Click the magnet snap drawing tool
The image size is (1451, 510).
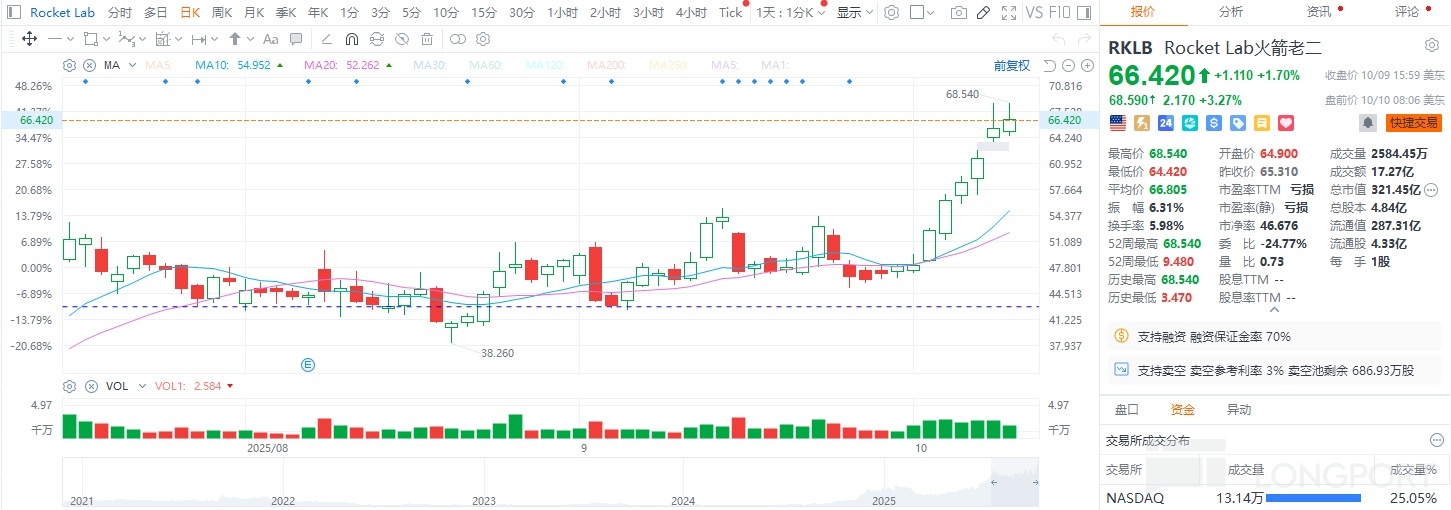(x=351, y=40)
